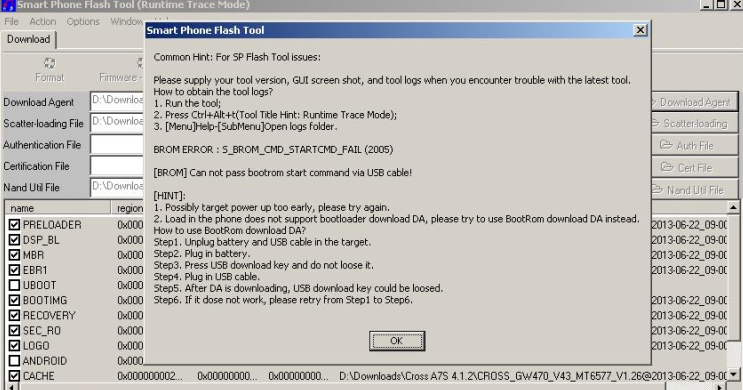Click the Authentication File input field
743x390 pixels.
pyautogui.click(x=117, y=145)
